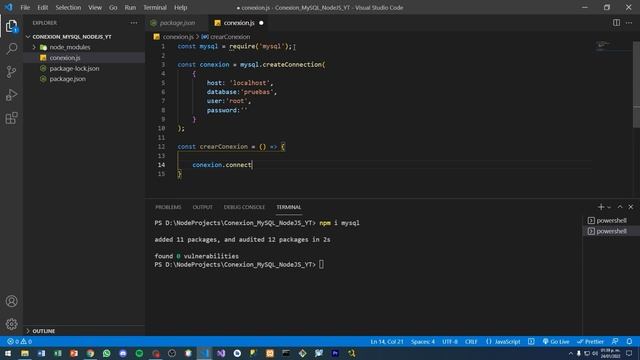
Task: Switch to the Problems panel tab
Action: [168, 207]
